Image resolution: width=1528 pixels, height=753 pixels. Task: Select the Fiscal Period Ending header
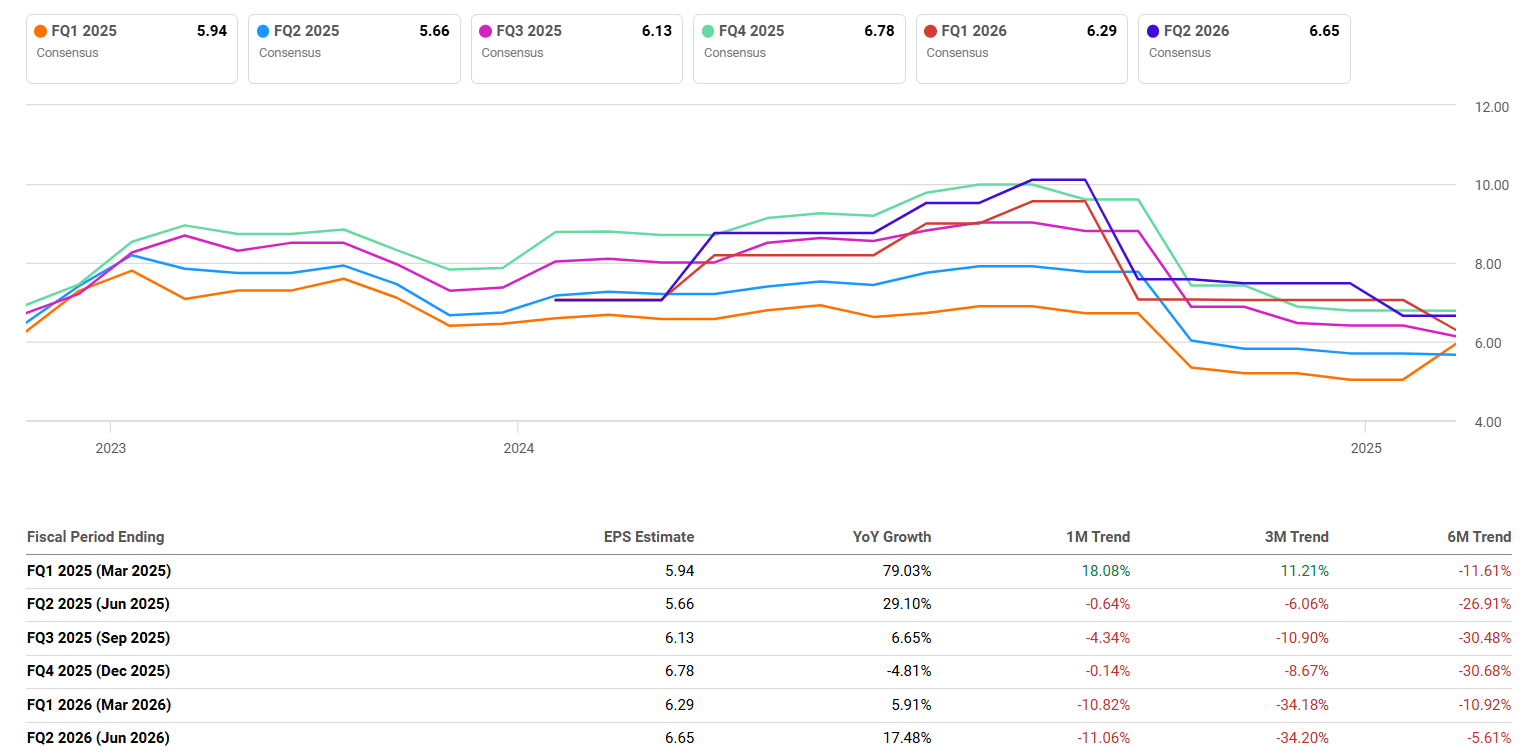tap(95, 537)
